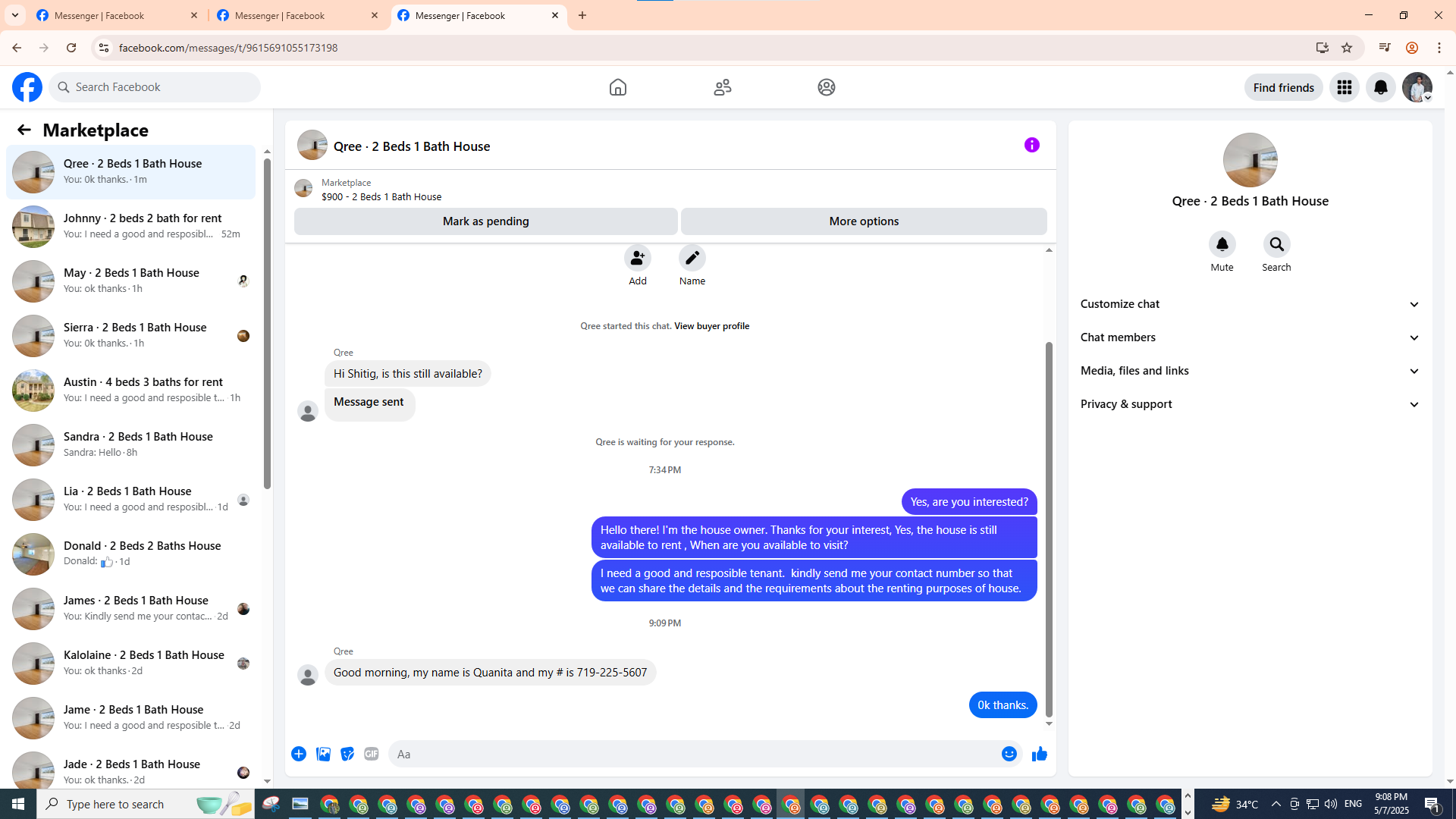Image resolution: width=1456 pixels, height=819 pixels.
Task: Expand the Chat members section
Action: pyautogui.click(x=1250, y=337)
